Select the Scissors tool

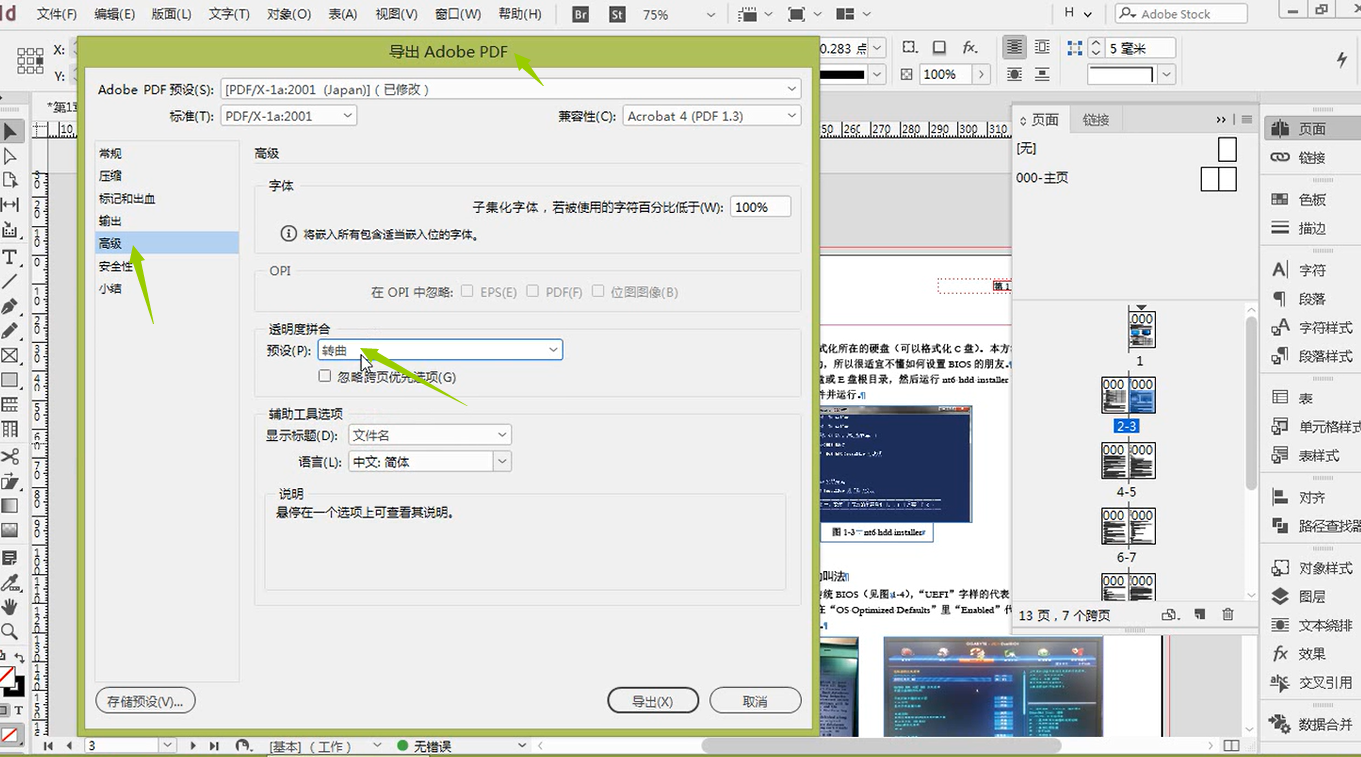10,457
